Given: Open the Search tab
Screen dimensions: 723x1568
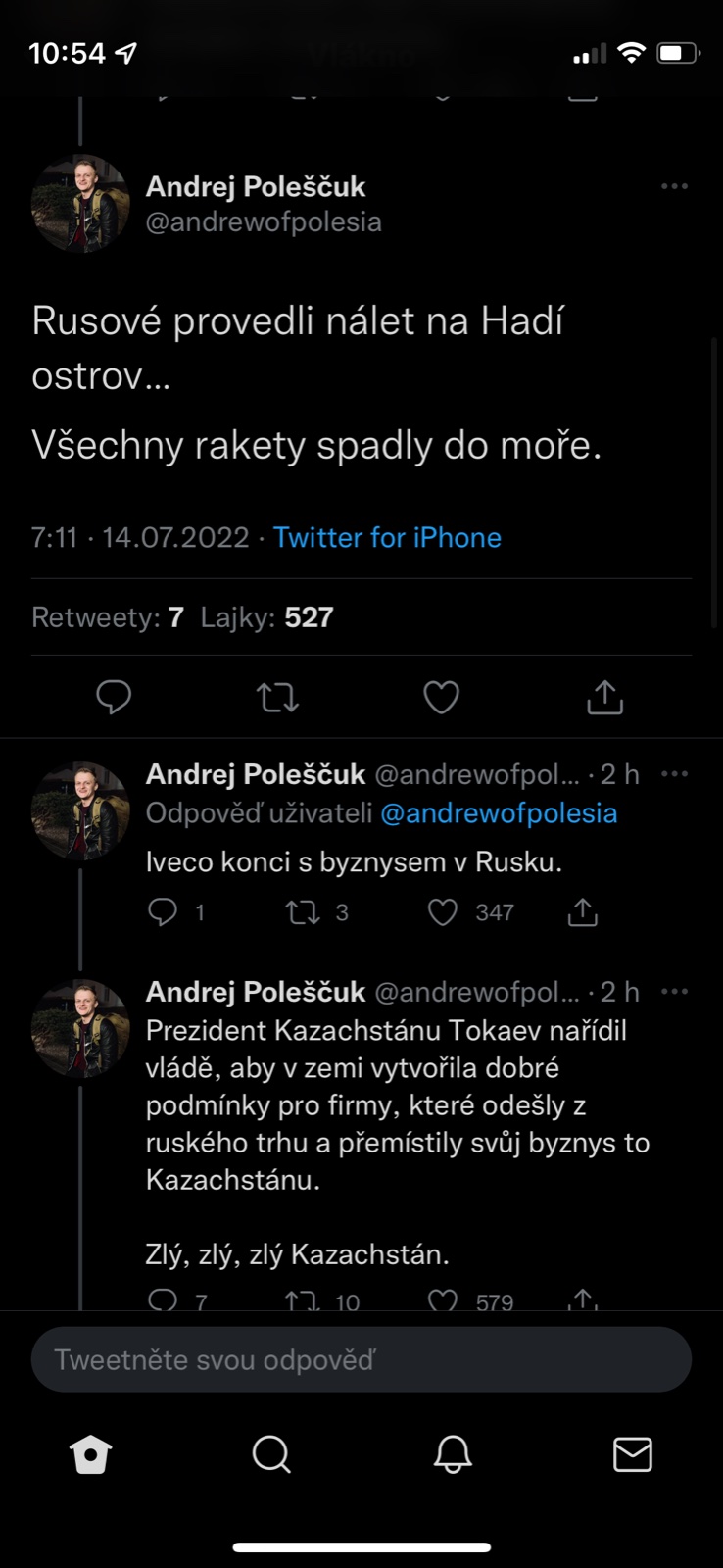Looking at the screenshot, I should point(271,1454).
